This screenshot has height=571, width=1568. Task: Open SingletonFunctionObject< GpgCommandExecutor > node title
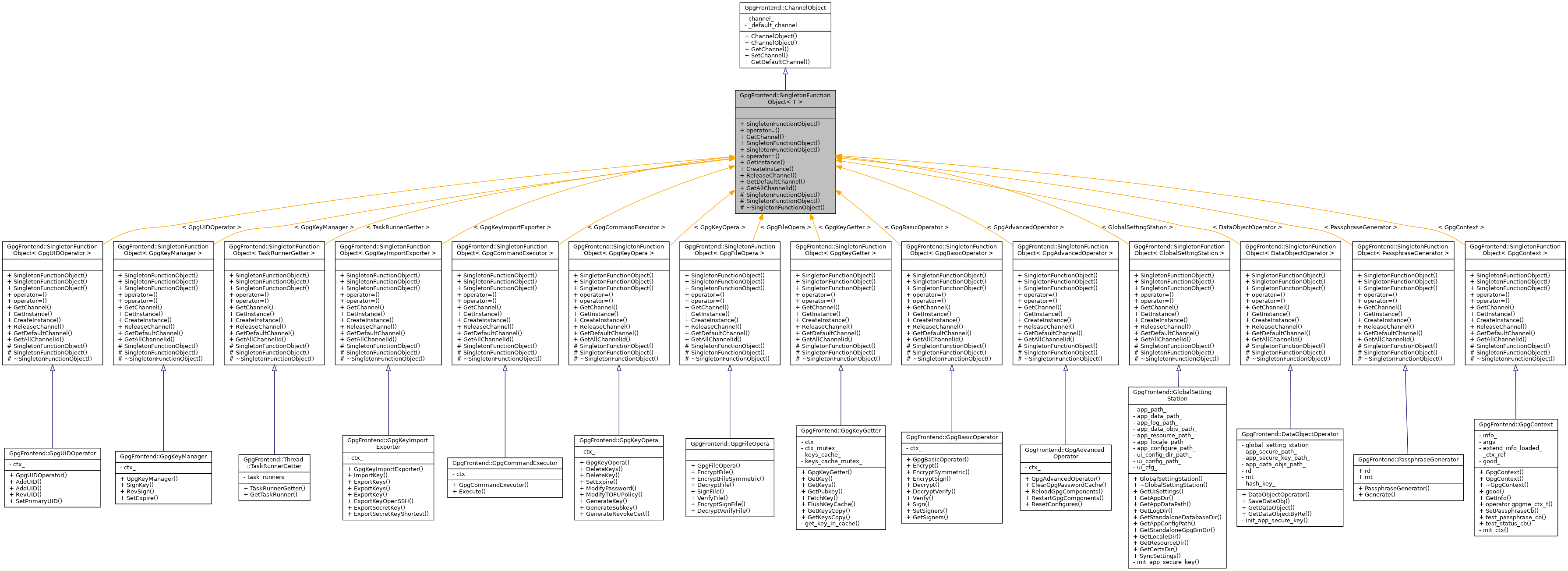point(505,250)
